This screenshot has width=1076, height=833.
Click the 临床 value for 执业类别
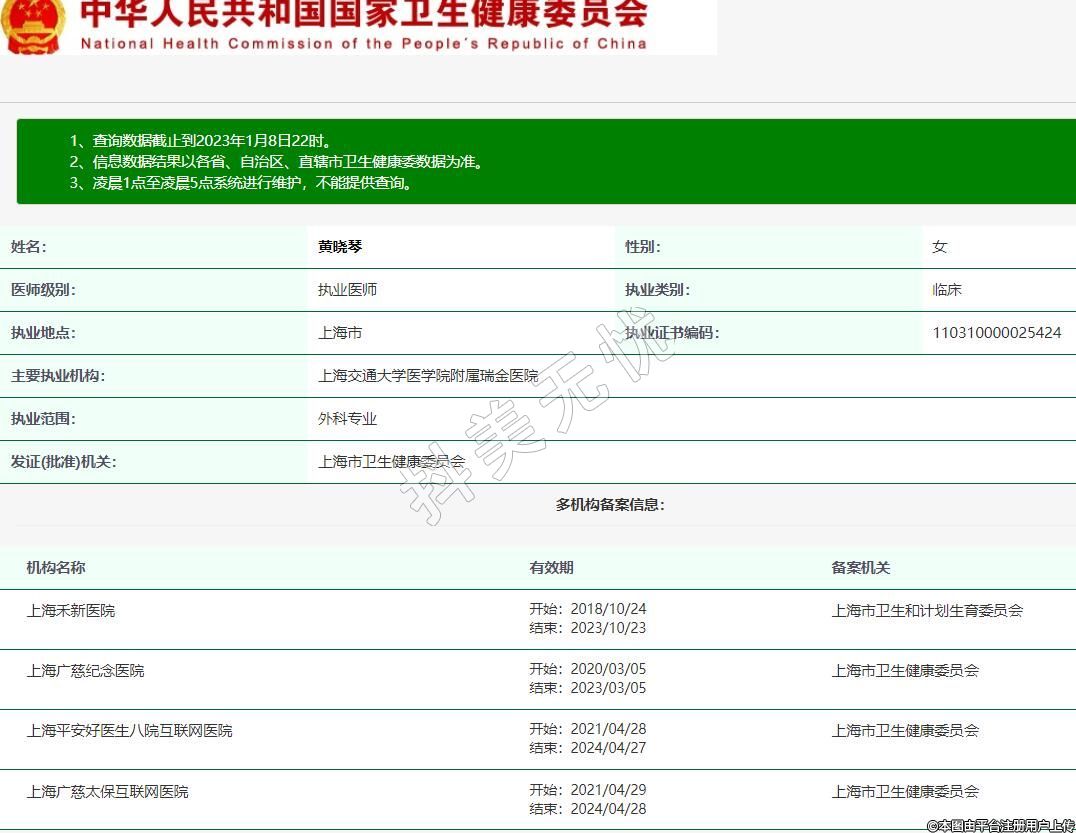click(x=946, y=290)
